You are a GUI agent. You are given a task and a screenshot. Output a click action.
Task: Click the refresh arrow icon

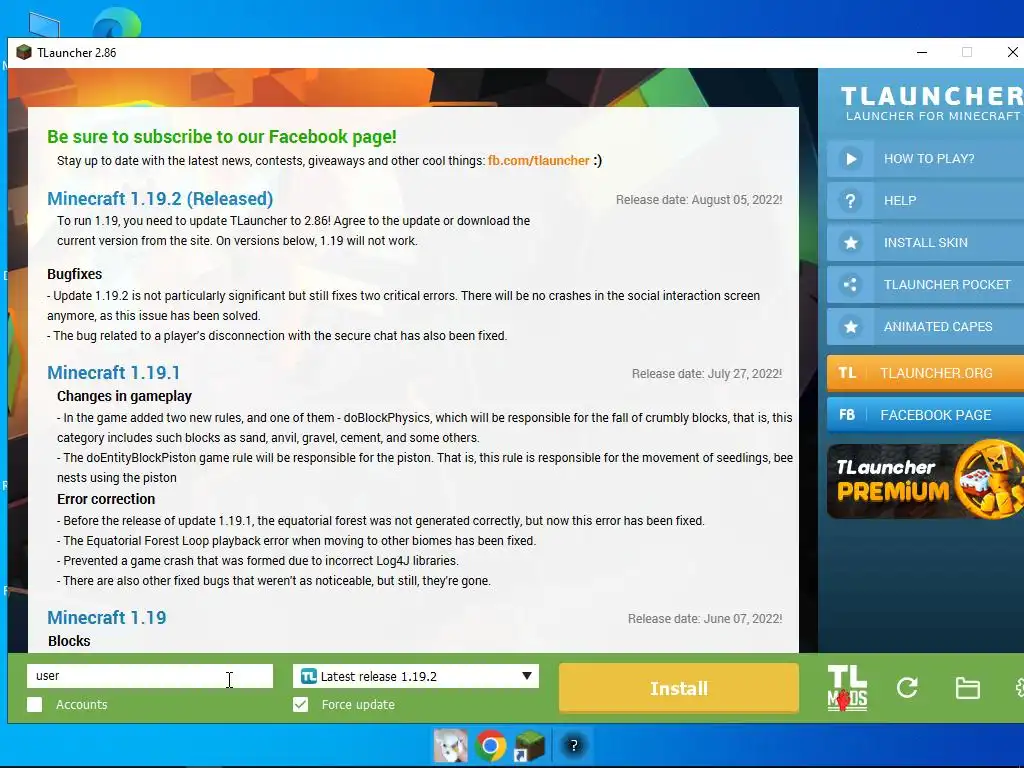(x=907, y=688)
